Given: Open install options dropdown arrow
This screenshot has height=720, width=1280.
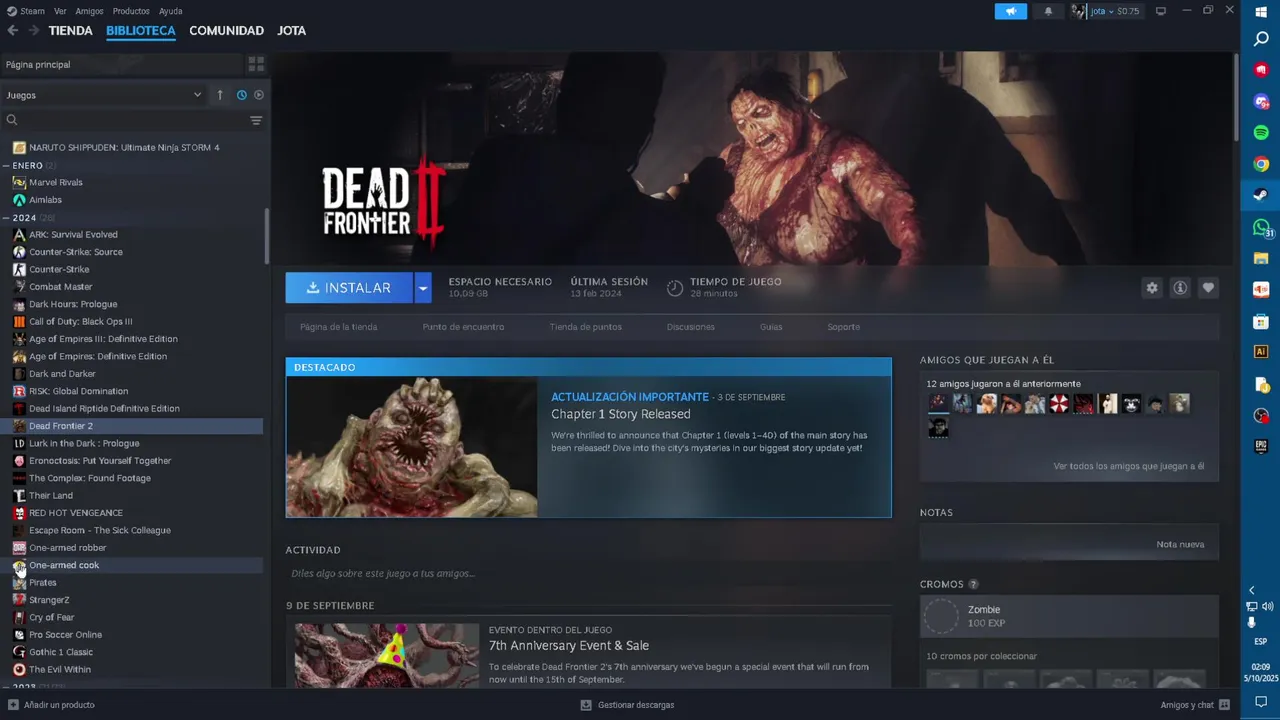Looking at the screenshot, I should (423, 288).
